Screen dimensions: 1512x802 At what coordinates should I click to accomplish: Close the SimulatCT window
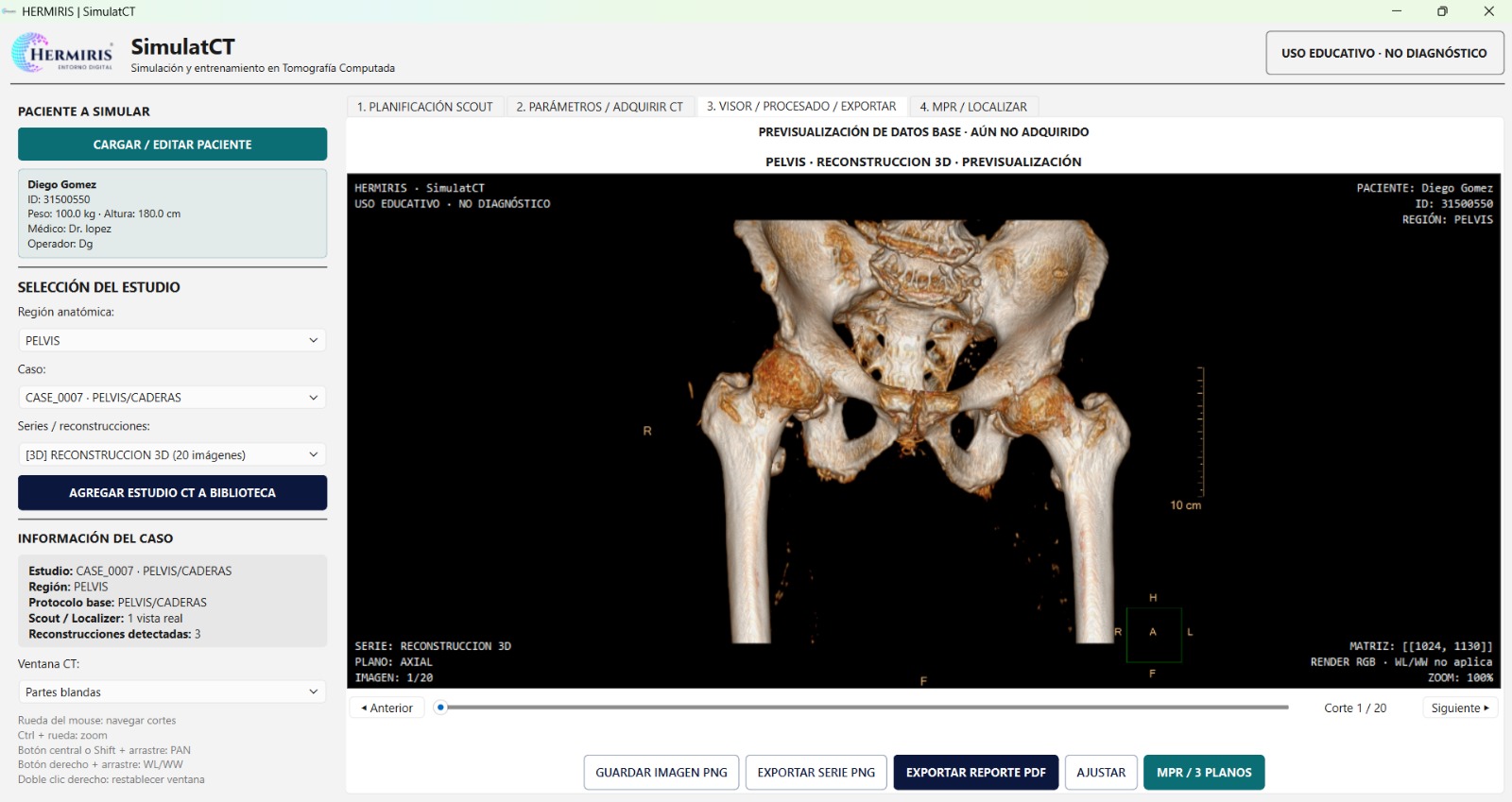pyautogui.click(x=1488, y=11)
